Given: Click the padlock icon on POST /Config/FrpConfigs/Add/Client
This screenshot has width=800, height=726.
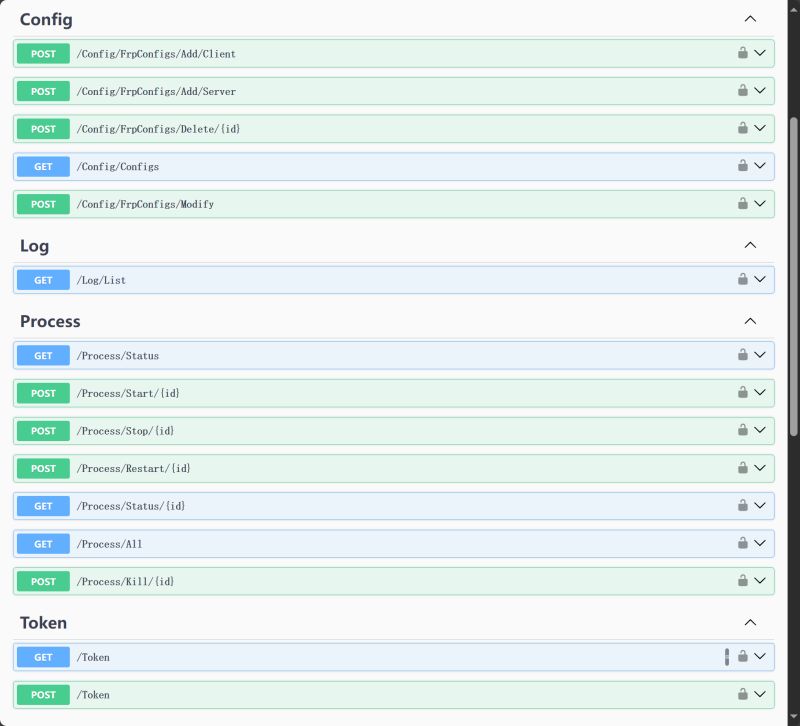Looking at the screenshot, I should [x=742, y=53].
